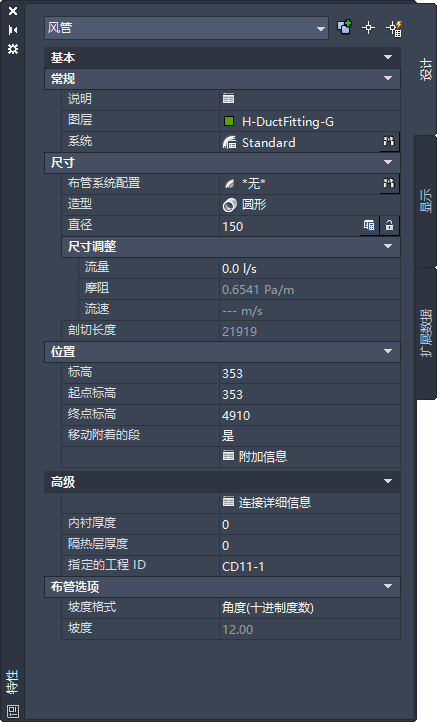Viewport: 437px width, 722px height.
Task: Open 附加信息 additional information
Action: [255, 457]
